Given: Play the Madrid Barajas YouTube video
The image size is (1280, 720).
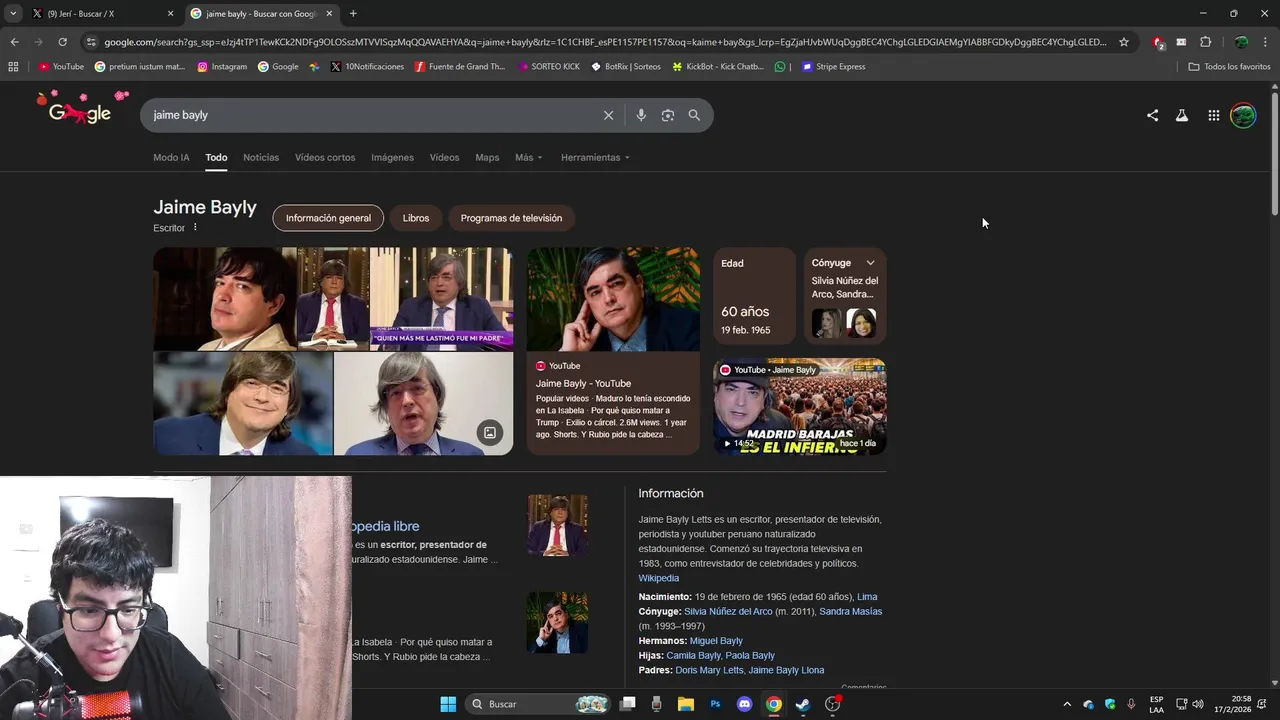Looking at the screenshot, I should 799,407.
